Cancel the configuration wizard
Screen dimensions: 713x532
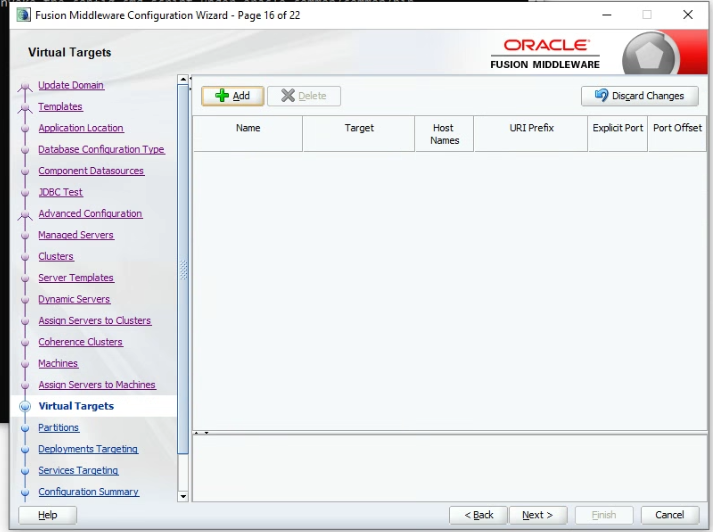point(670,515)
